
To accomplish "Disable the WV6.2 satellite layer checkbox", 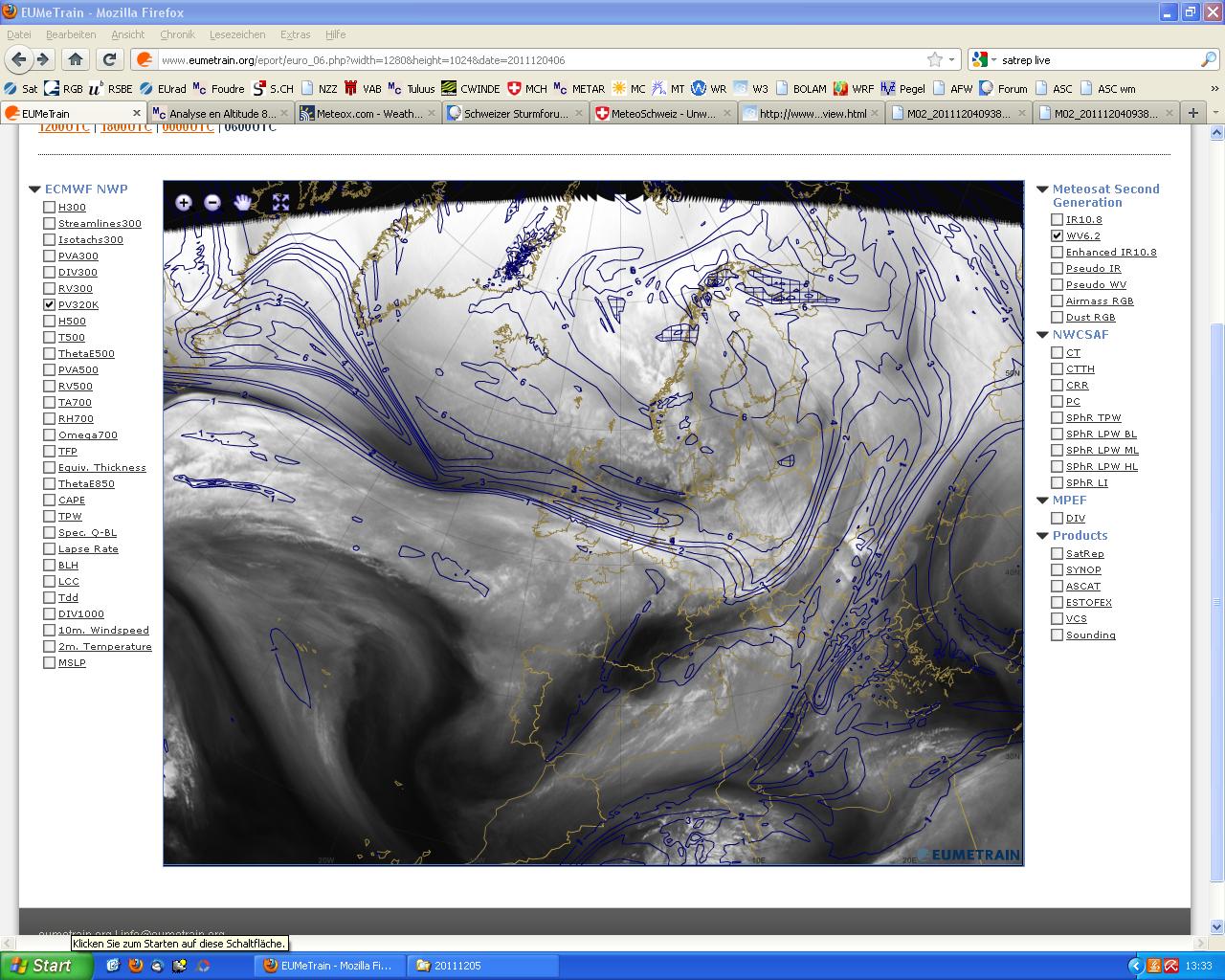I will (x=1057, y=235).
